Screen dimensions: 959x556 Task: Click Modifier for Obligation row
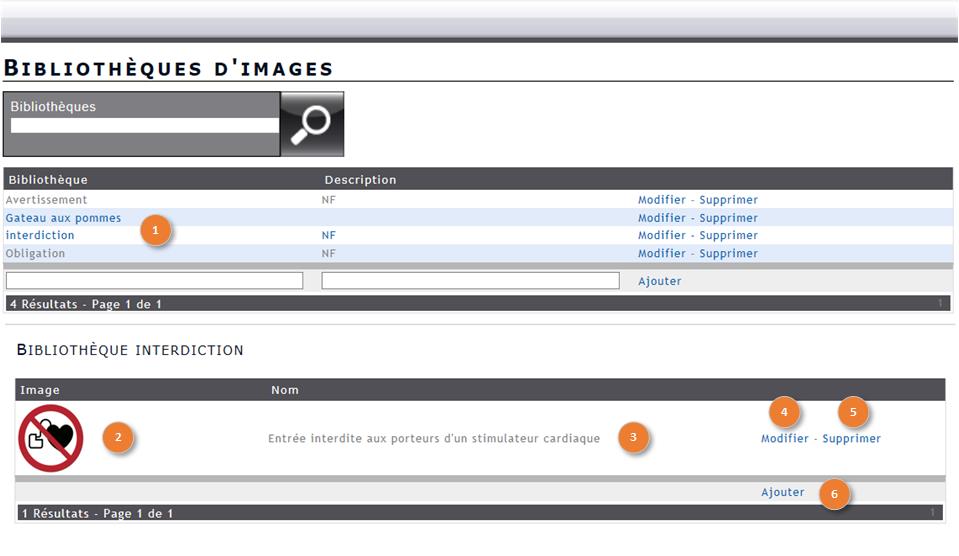pos(662,254)
